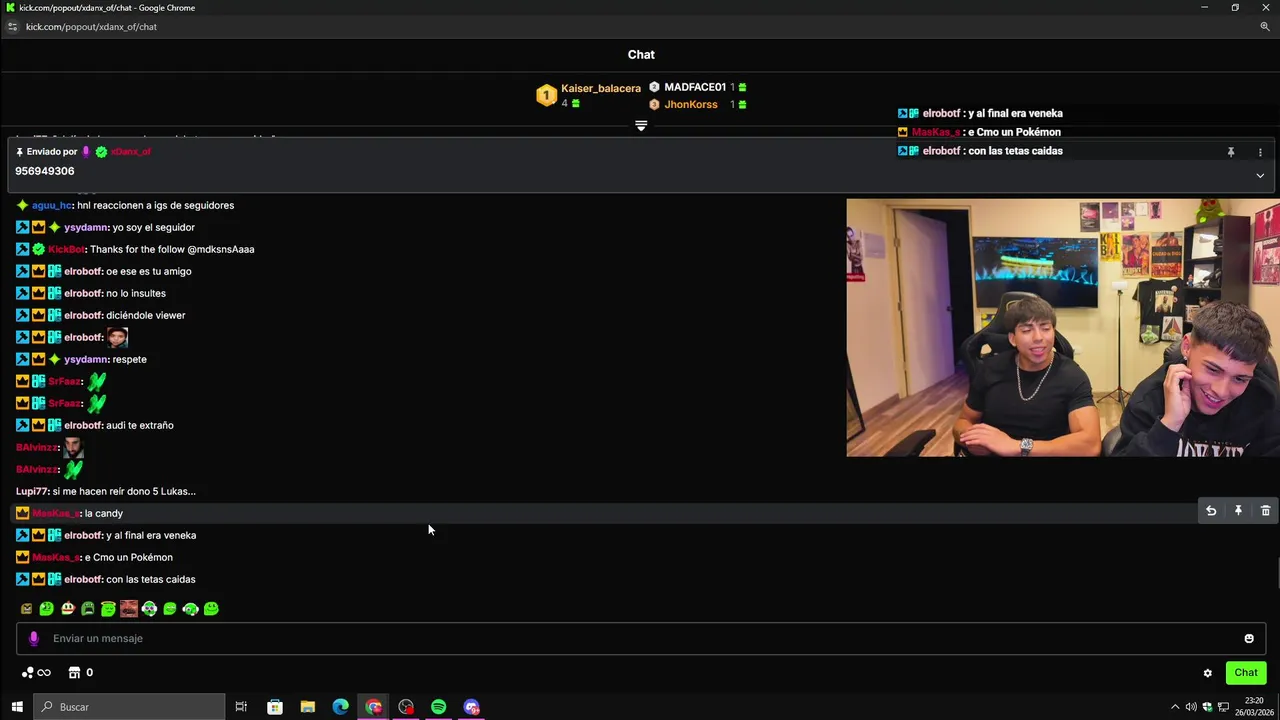Show hidden system tray icons
The image size is (1280, 720).
coord(1175,707)
